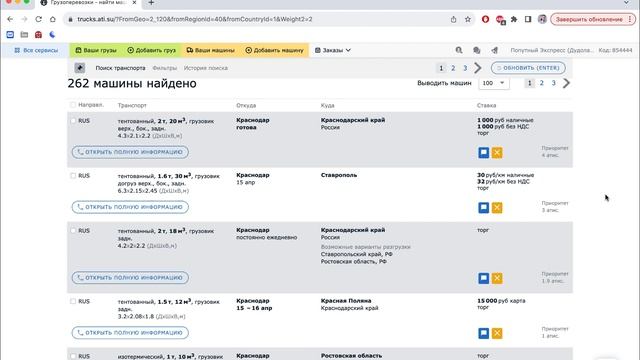Image resolution: width=640 pixels, height=360 pixels.
Task: Tick checkbox for the 2 т, 18 м³ truck
Action: pyautogui.click(x=73, y=231)
